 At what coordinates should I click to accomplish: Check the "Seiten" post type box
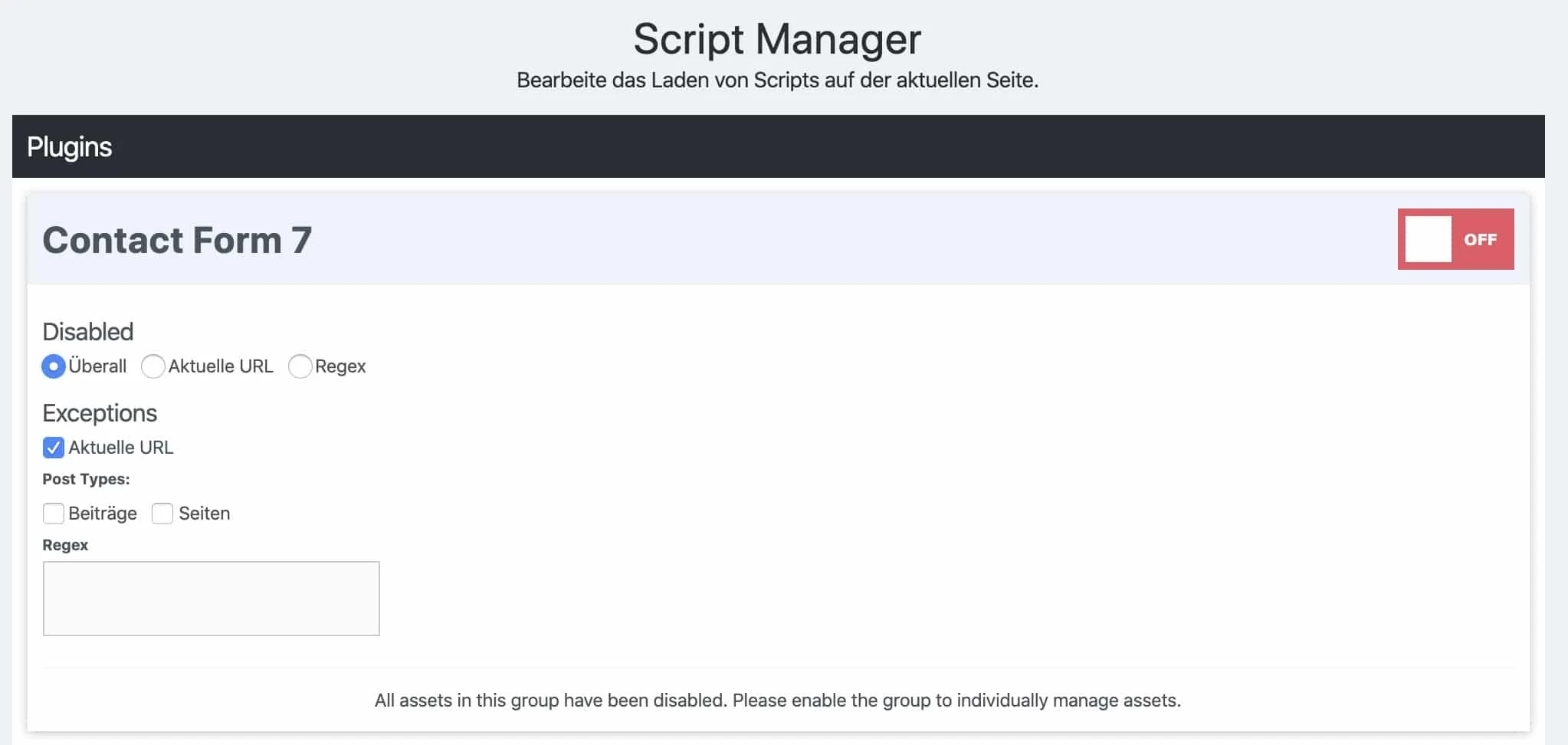pyautogui.click(x=162, y=514)
